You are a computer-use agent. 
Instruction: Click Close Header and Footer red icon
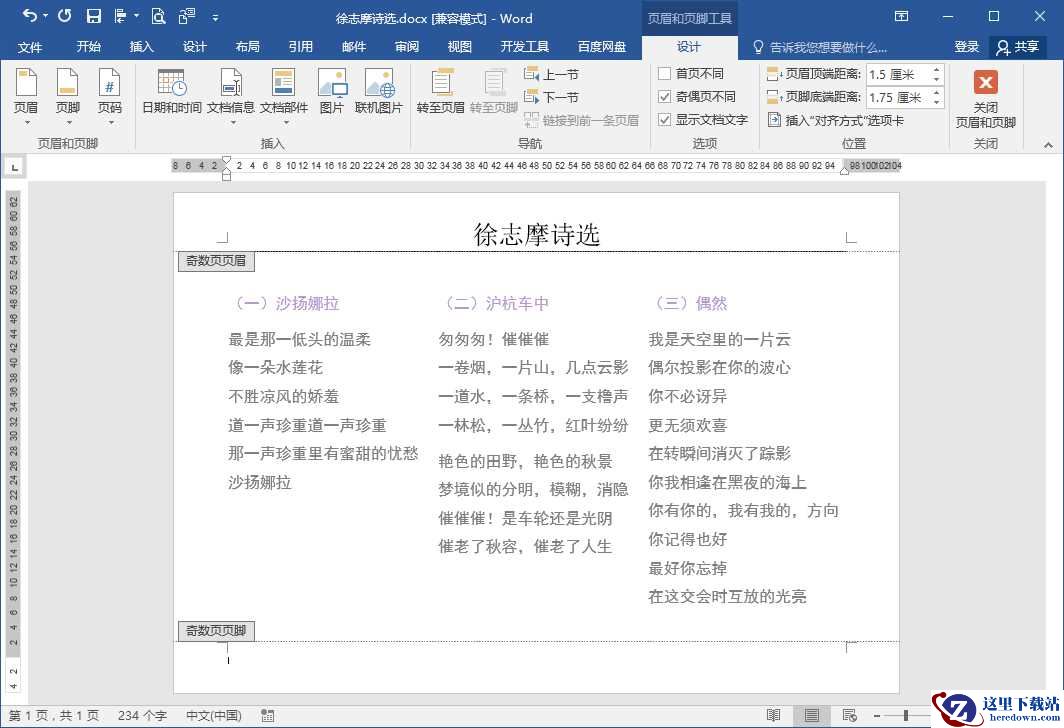click(x=985, y=83)
